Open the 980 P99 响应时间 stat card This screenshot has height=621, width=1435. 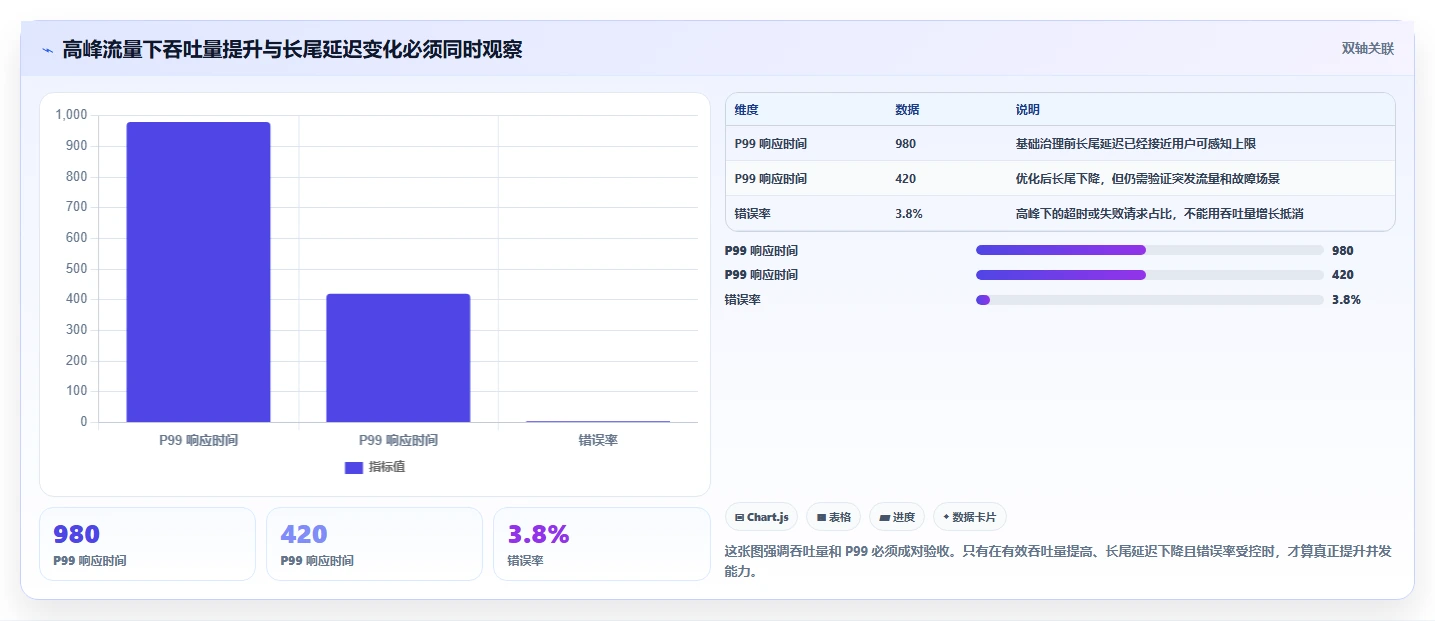pyautogui.click(x=147, y=544)
